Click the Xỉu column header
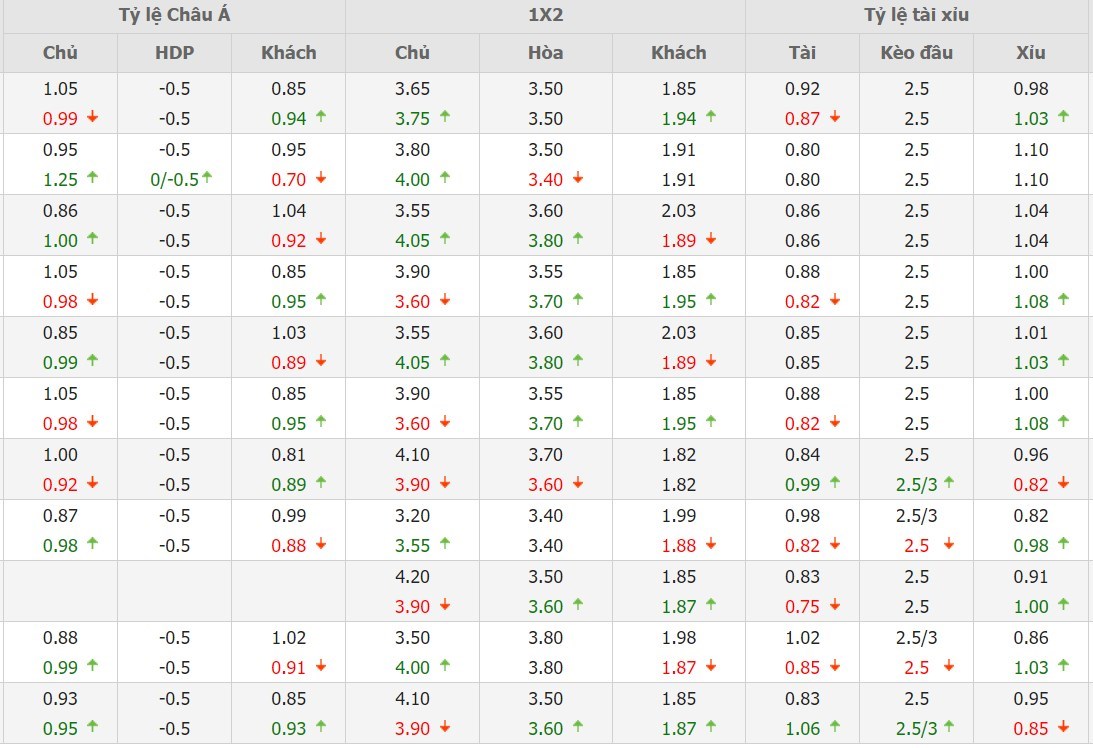 tap(1030, 53)
